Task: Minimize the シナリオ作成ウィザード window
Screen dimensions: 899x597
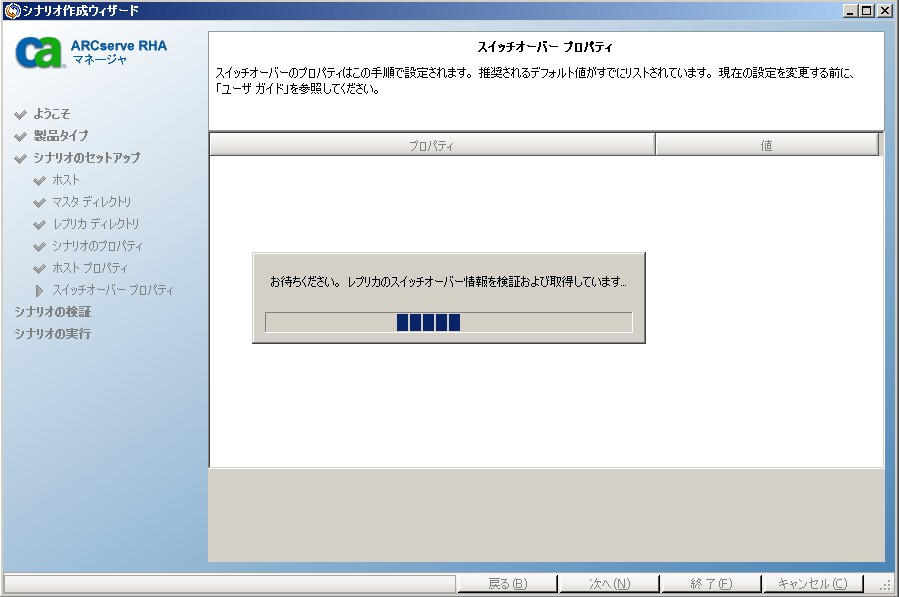Action: (x=850, y=11)
